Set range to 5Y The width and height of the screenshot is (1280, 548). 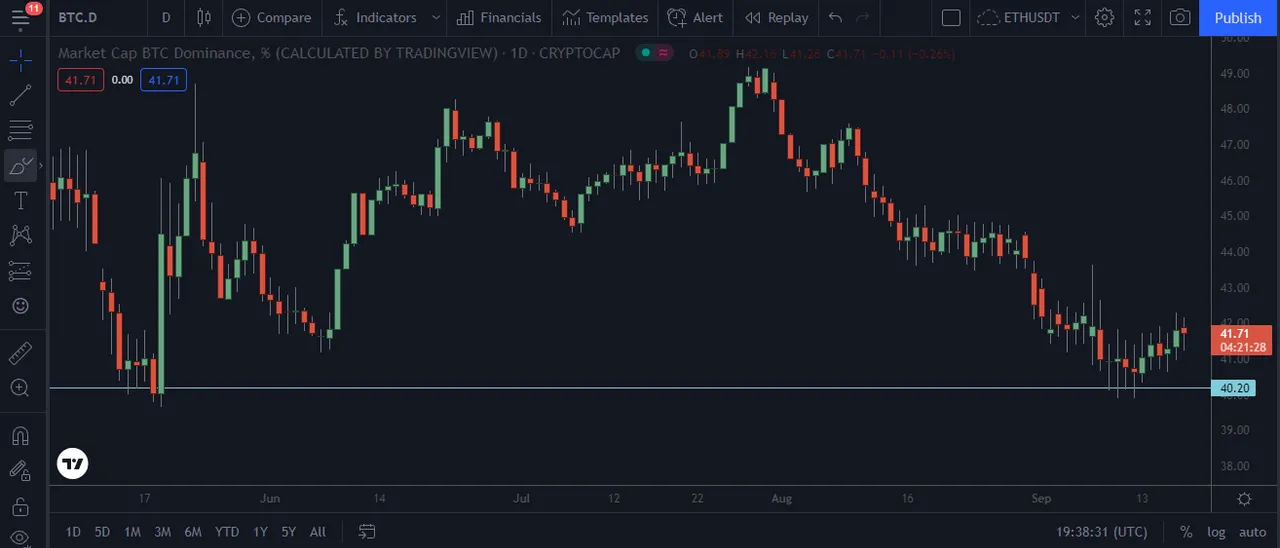pyautogui.click(x=288, y=532)
